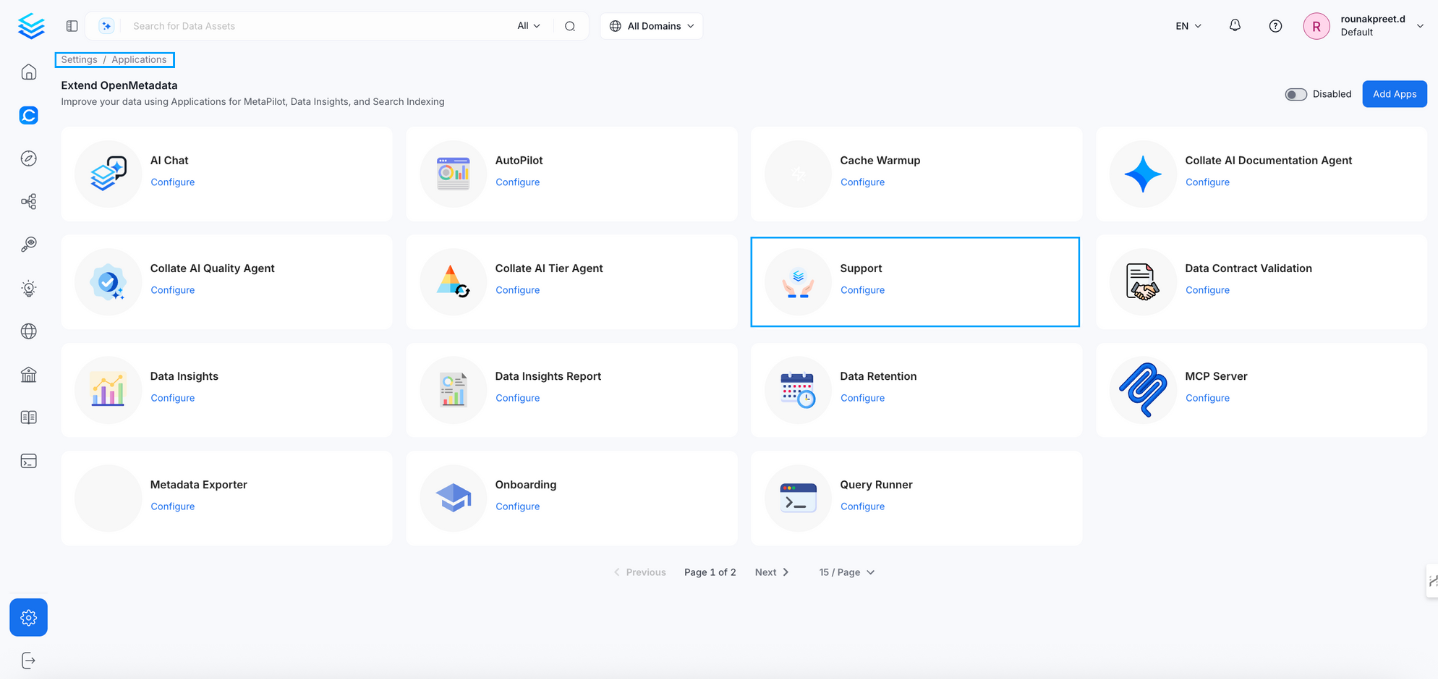Open the help question-mark icon

(1275, 25)
